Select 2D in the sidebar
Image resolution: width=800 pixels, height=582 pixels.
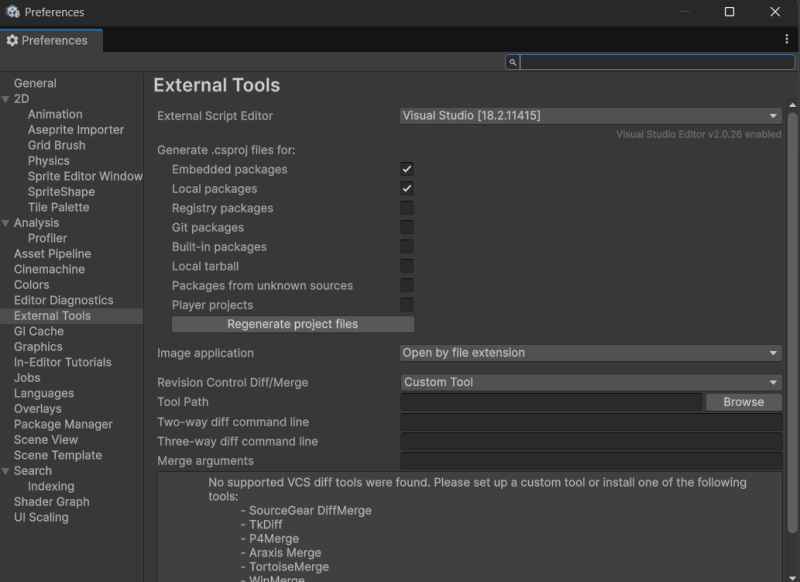(x=21, y=99)
